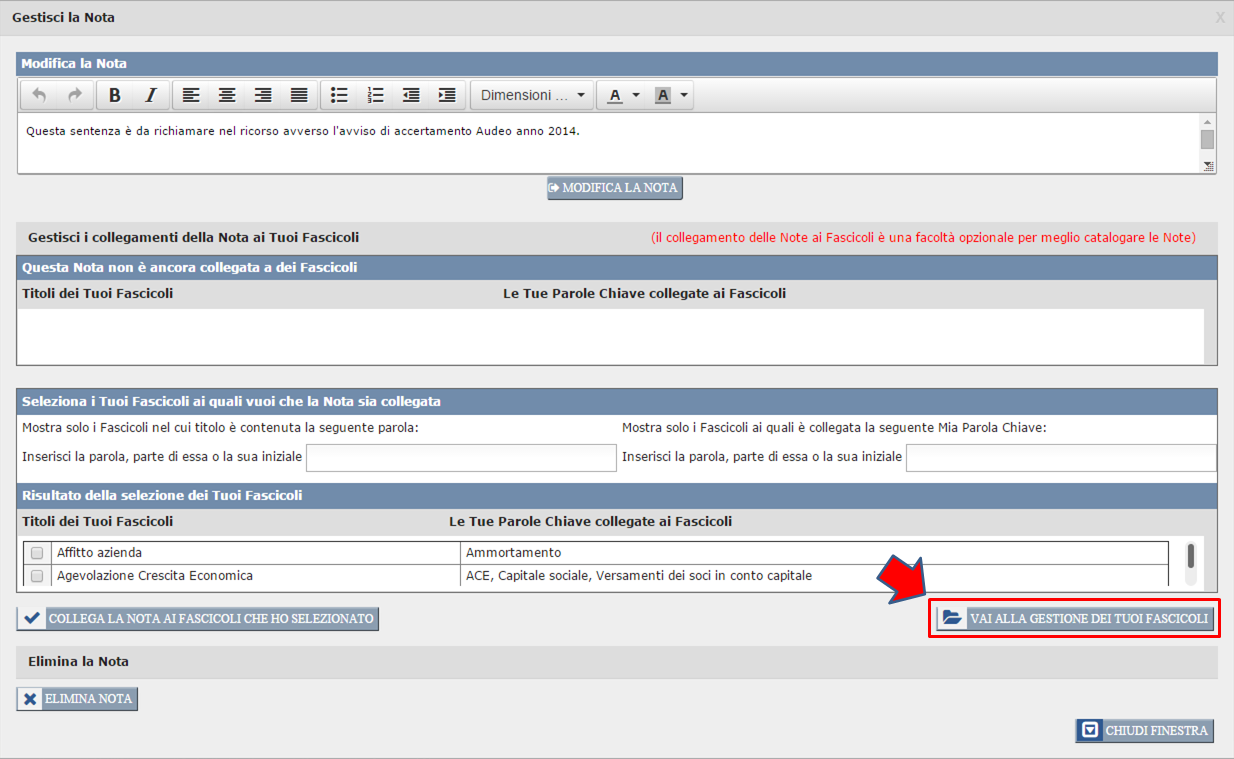The width and height of the screenshot is (1234, 759).
Task: Justify the note text
Action: pyautogui.click(x=299, y=95)
